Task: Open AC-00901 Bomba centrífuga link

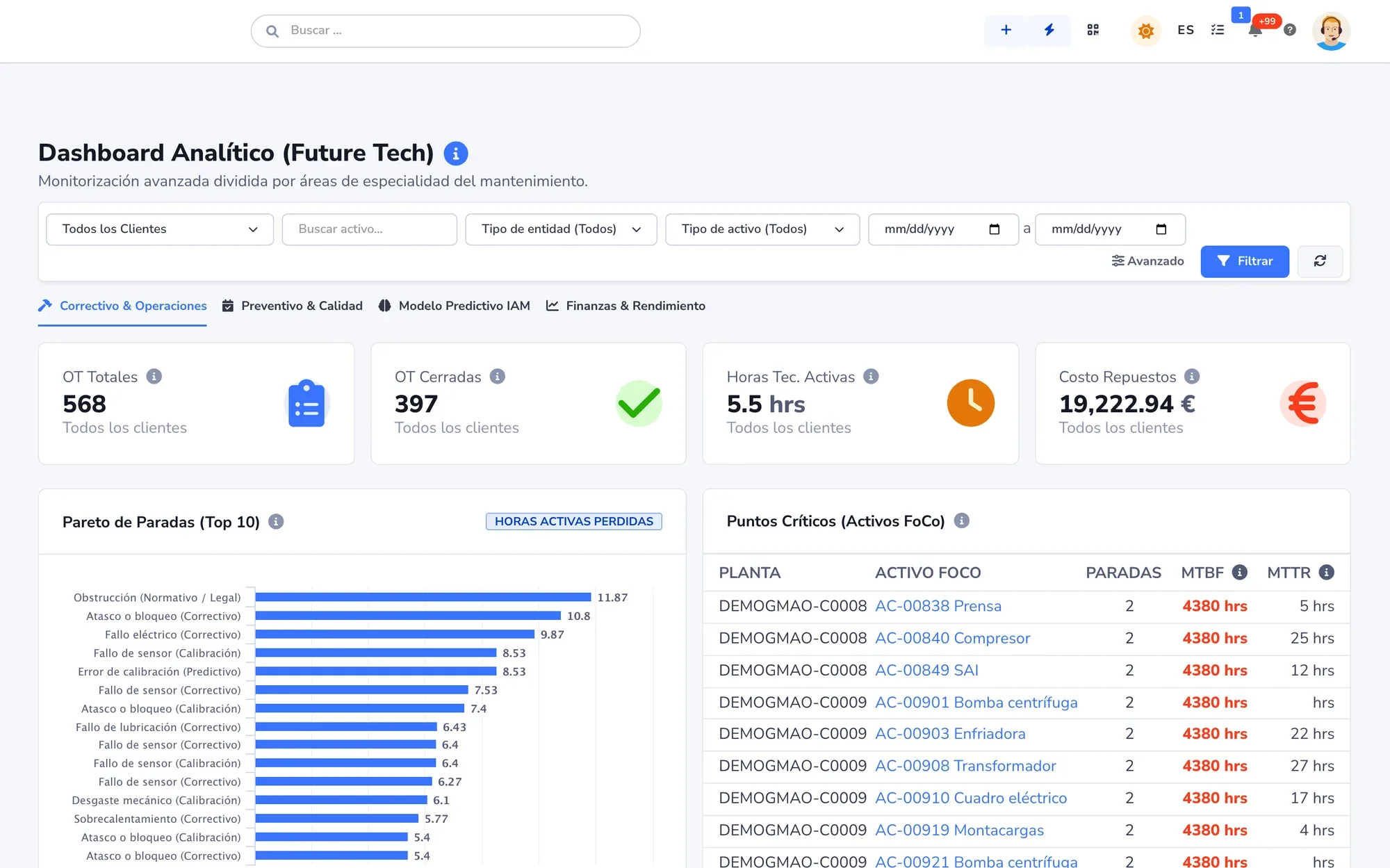Action: 976,703
